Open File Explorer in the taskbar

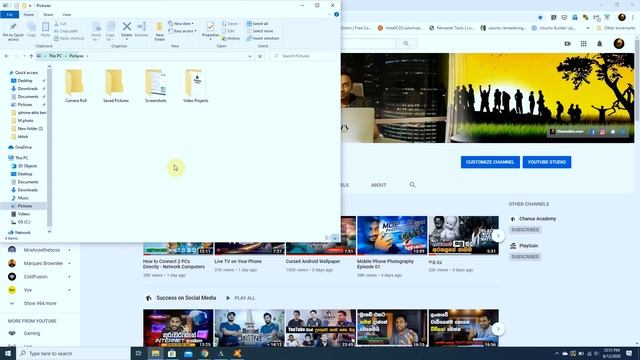point(155,353)
